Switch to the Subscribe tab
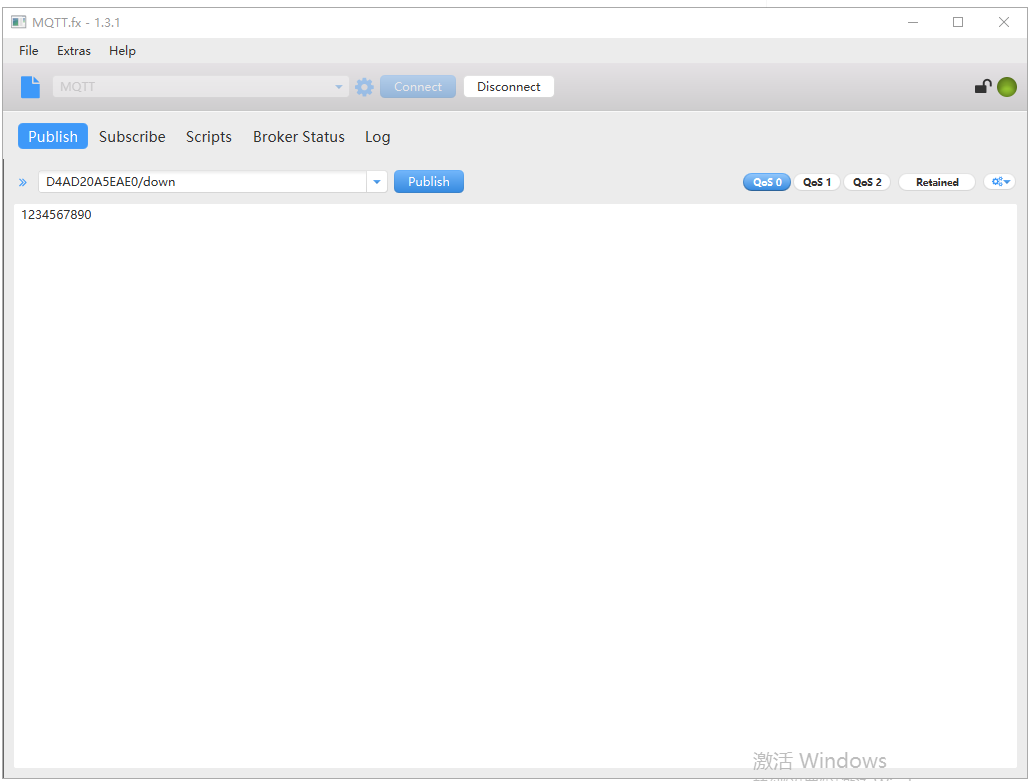This screenshot has width=1035, height=781. [x=132, y=137]
